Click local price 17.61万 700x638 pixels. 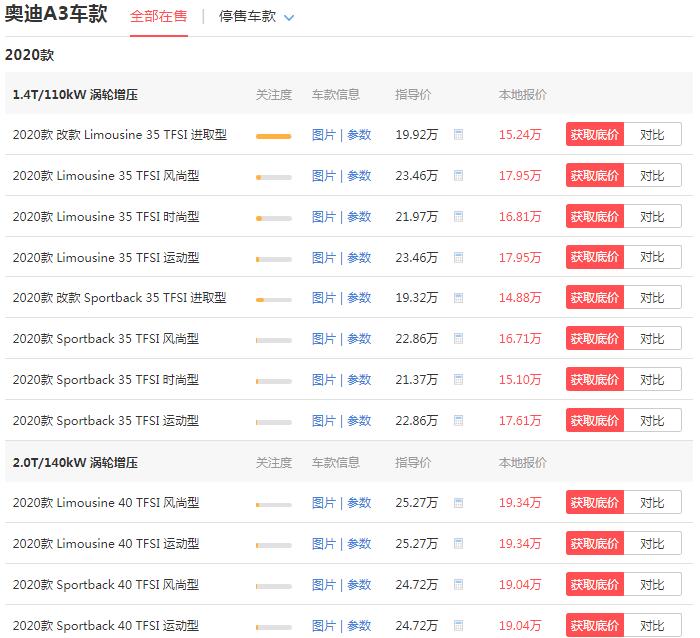coord(520,421)
